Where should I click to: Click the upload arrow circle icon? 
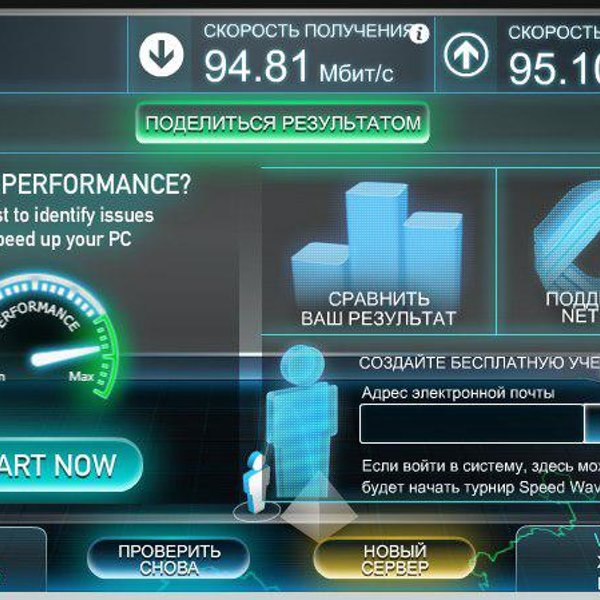[466, 54]
